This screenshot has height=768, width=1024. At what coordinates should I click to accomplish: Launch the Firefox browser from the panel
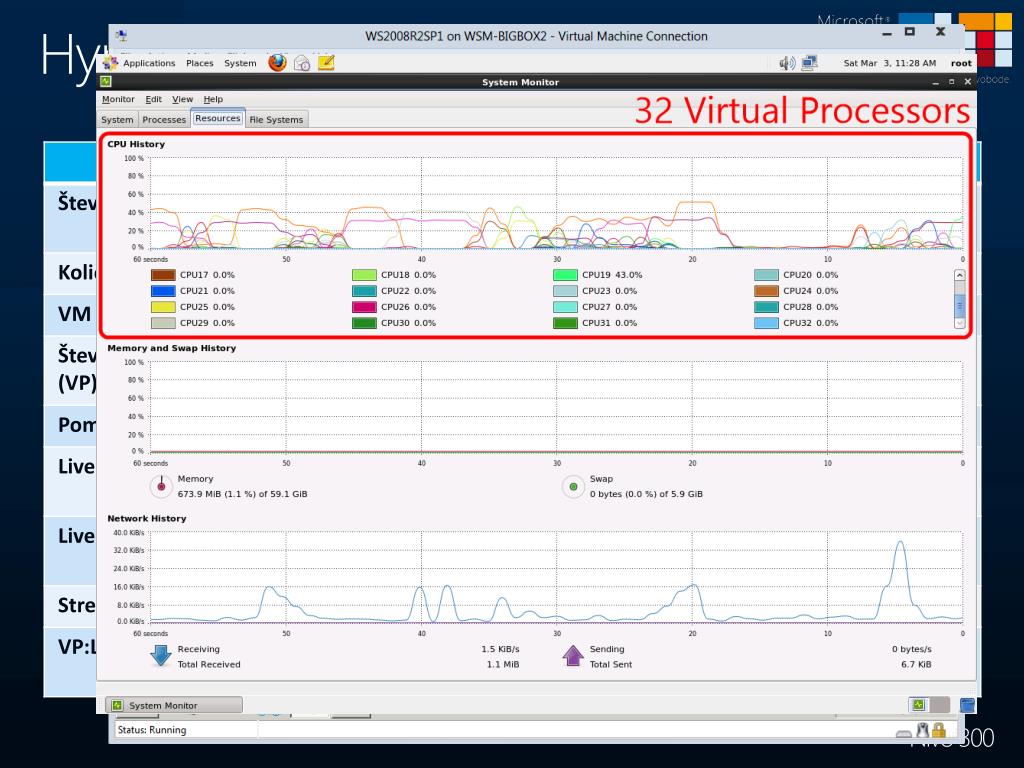(277, 63)
